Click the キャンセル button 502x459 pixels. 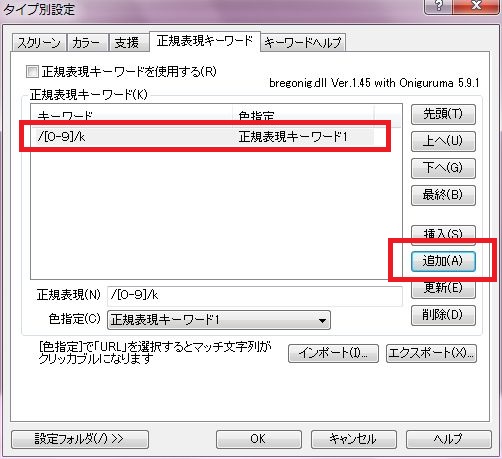[x=353, y=439]
